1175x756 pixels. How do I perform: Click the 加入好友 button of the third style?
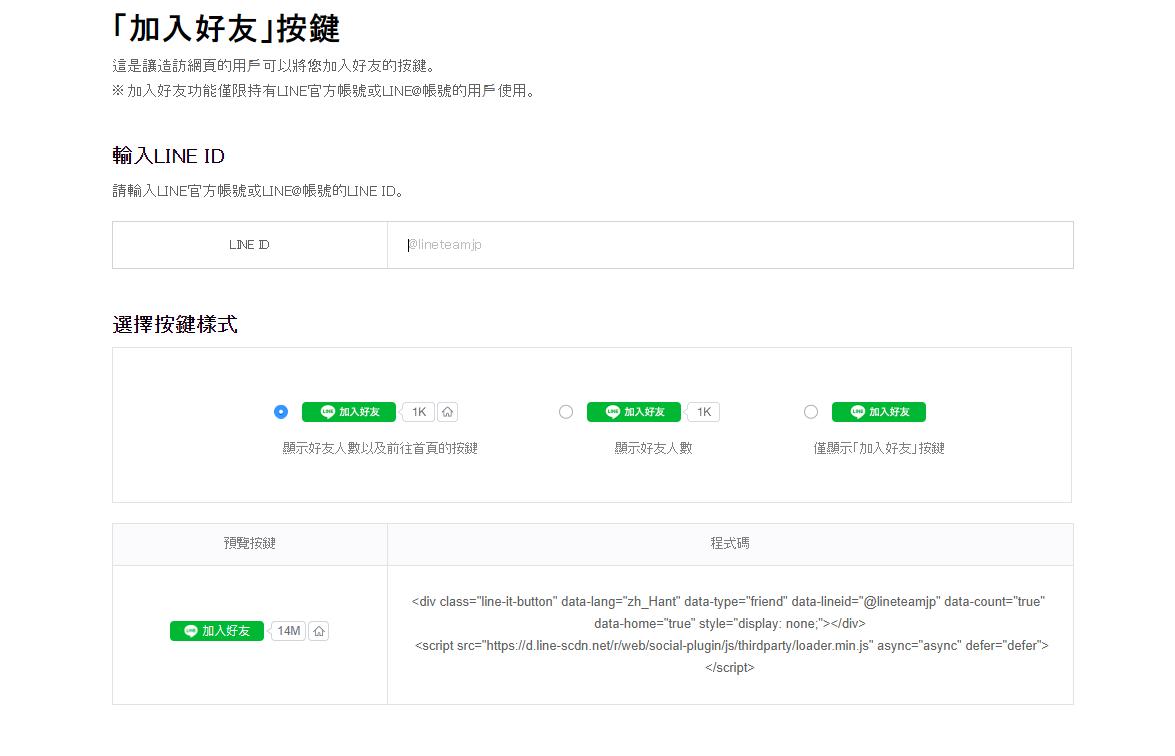pyautogui.click(x=878, y=411)
